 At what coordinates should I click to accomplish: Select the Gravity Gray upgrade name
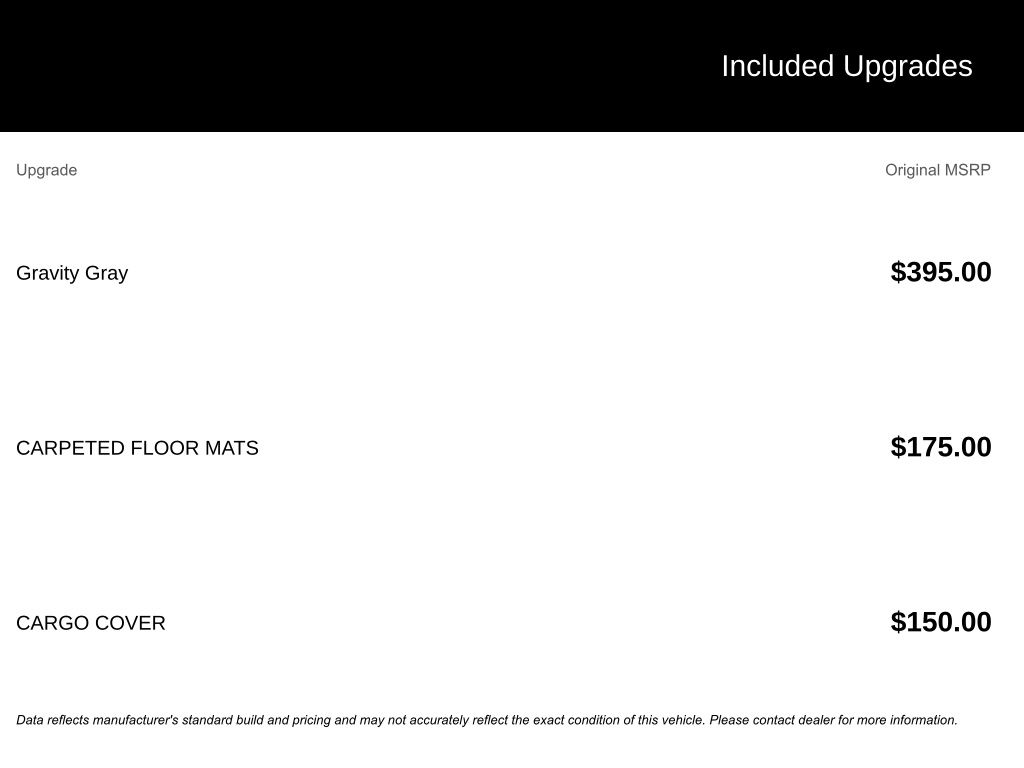coord(72,273)
